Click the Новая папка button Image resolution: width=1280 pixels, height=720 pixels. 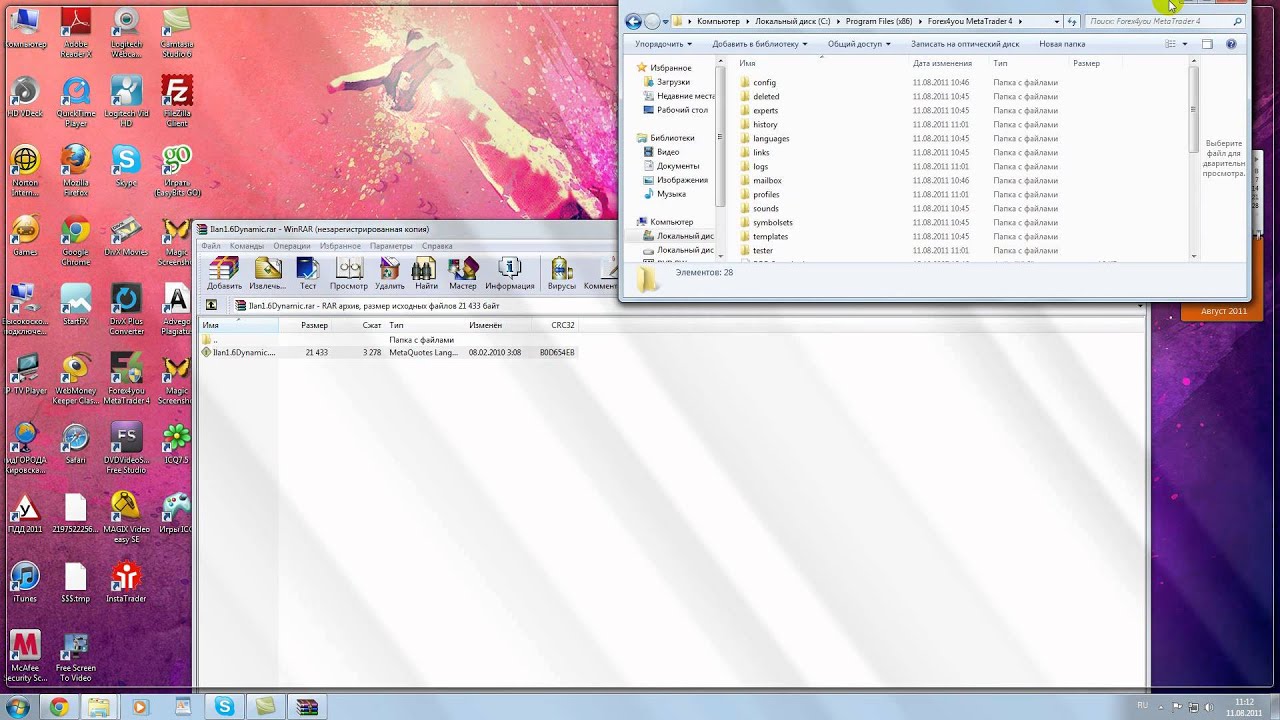[1061, 44]
